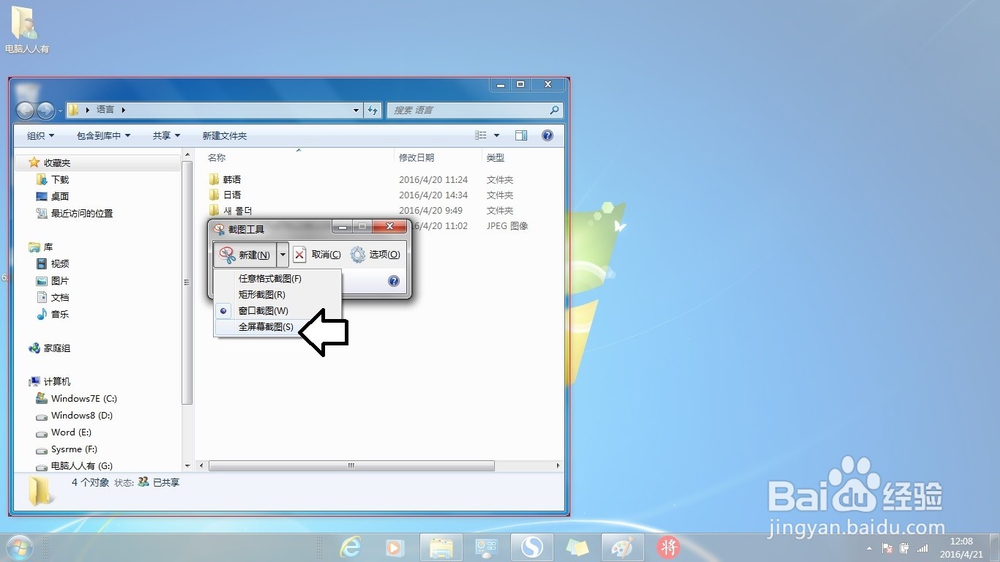Refresh the Explorer folder view
1000x562 pixels.
tap(373, 110)
